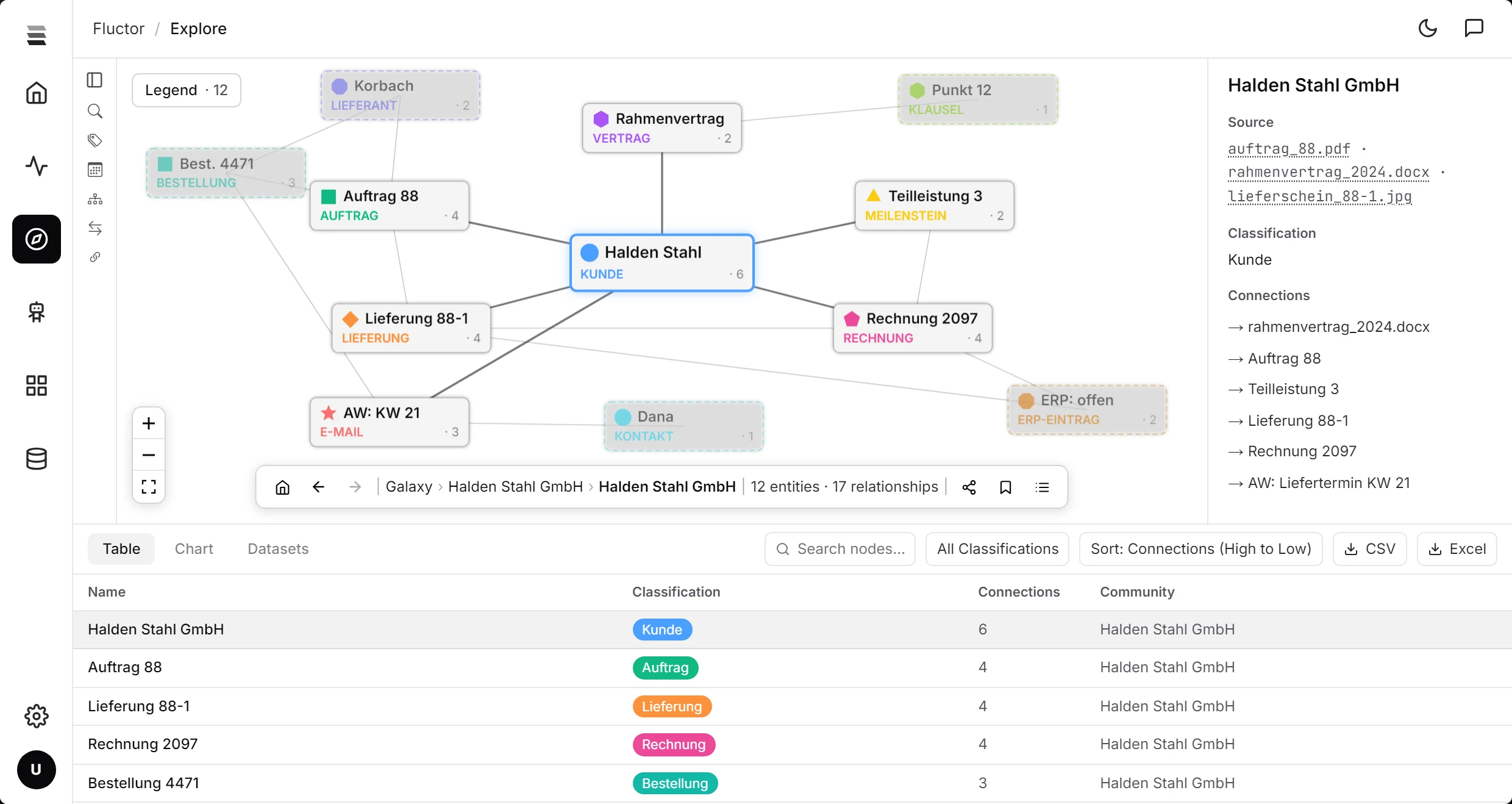Open the Activity pulse icon
This screenshot has width=1512, height=804.
coord(37,166)
